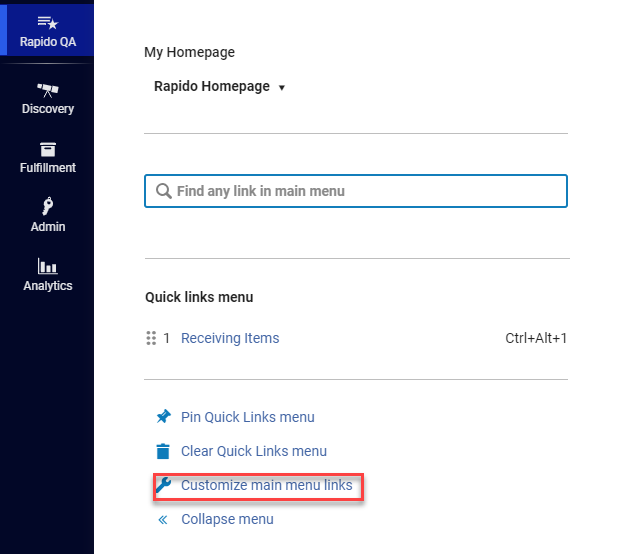Click the wrench icon for customizing links
Image resolution: width=618 pixels, height=554 pixels.
(164, 485)
